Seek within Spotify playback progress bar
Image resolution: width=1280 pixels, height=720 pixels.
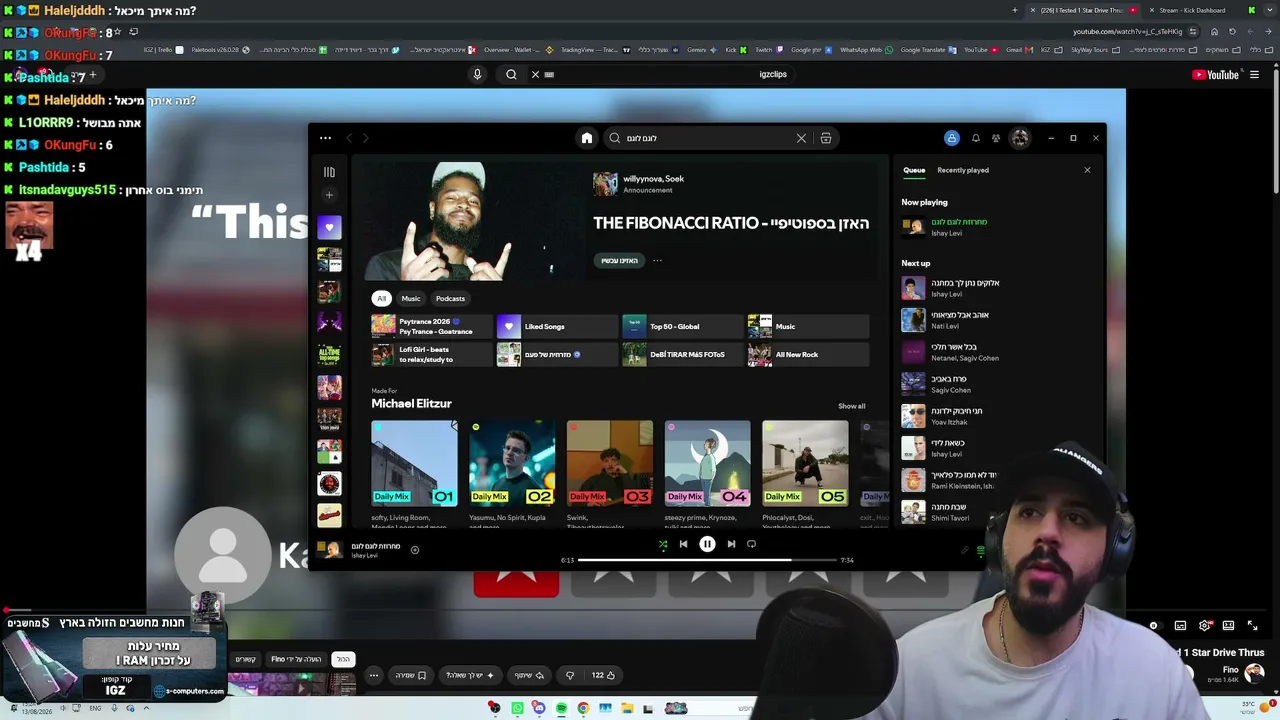point(706,560)
